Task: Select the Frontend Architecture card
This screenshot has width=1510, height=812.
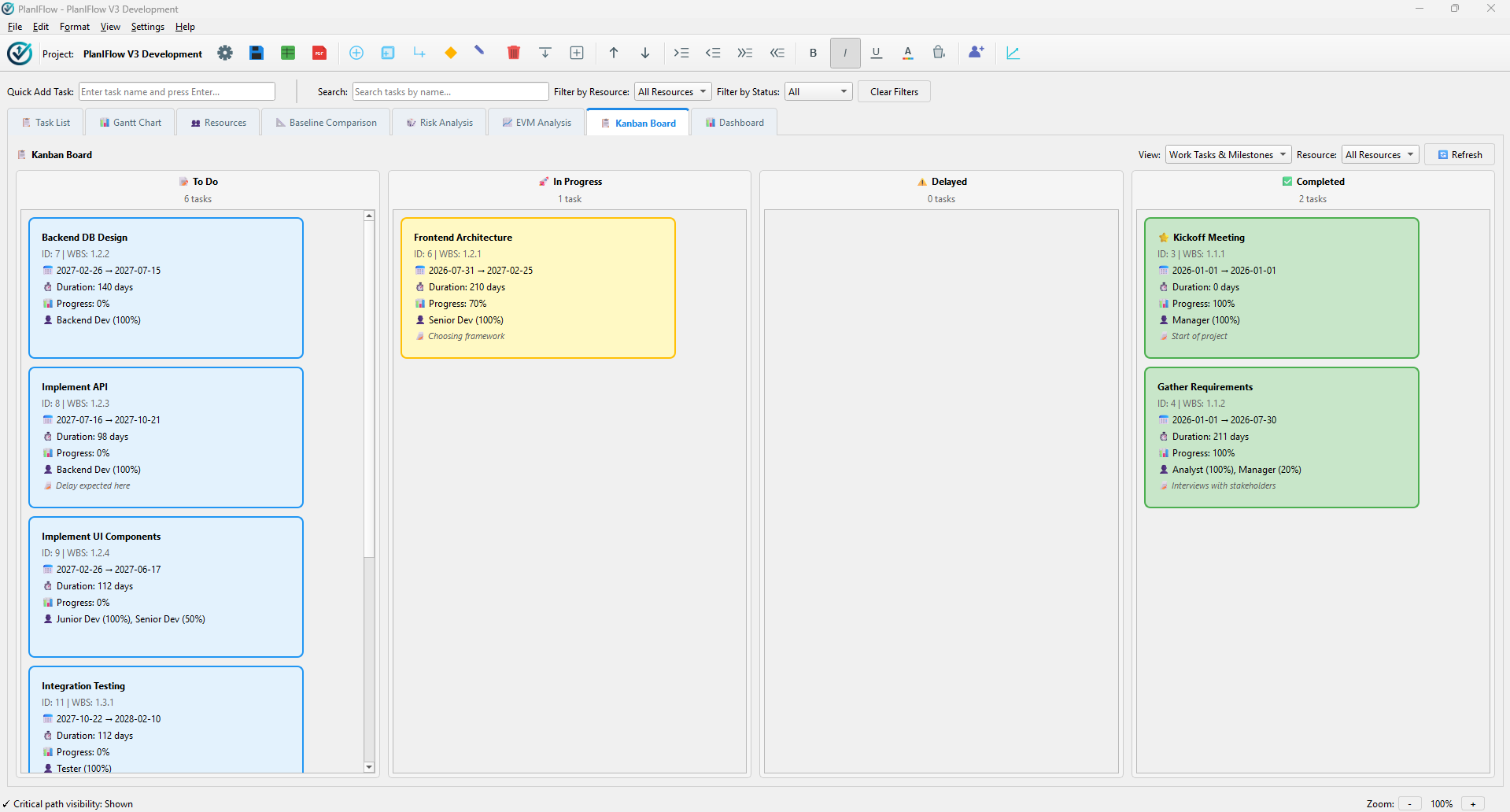Action: coord(538,288)
